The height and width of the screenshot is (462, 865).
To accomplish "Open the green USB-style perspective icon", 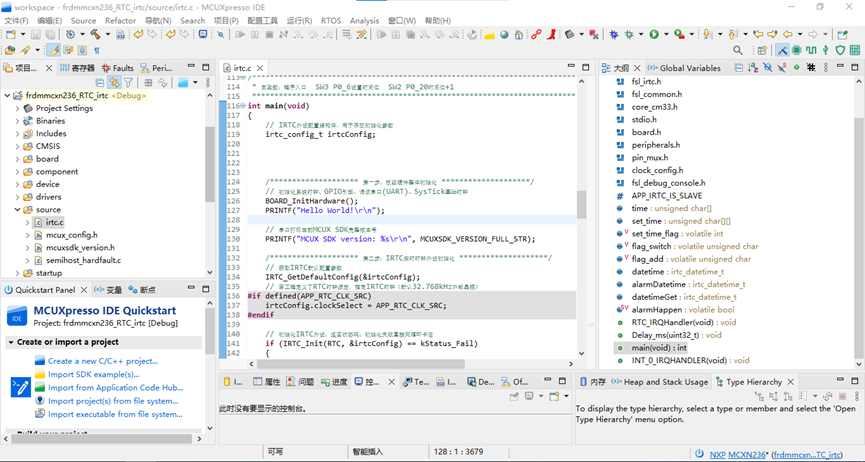I will pos(825,50).
